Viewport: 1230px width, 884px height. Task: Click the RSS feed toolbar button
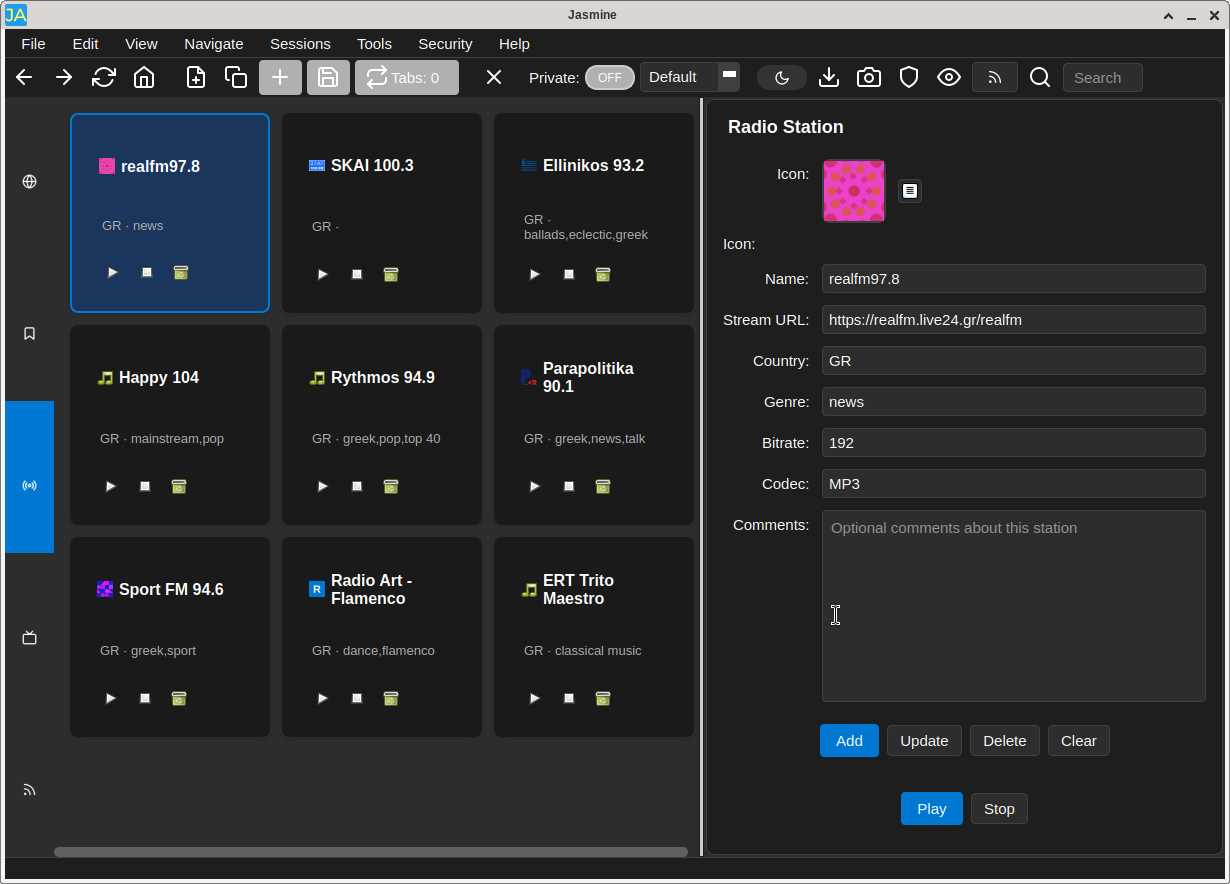(995, 77)
